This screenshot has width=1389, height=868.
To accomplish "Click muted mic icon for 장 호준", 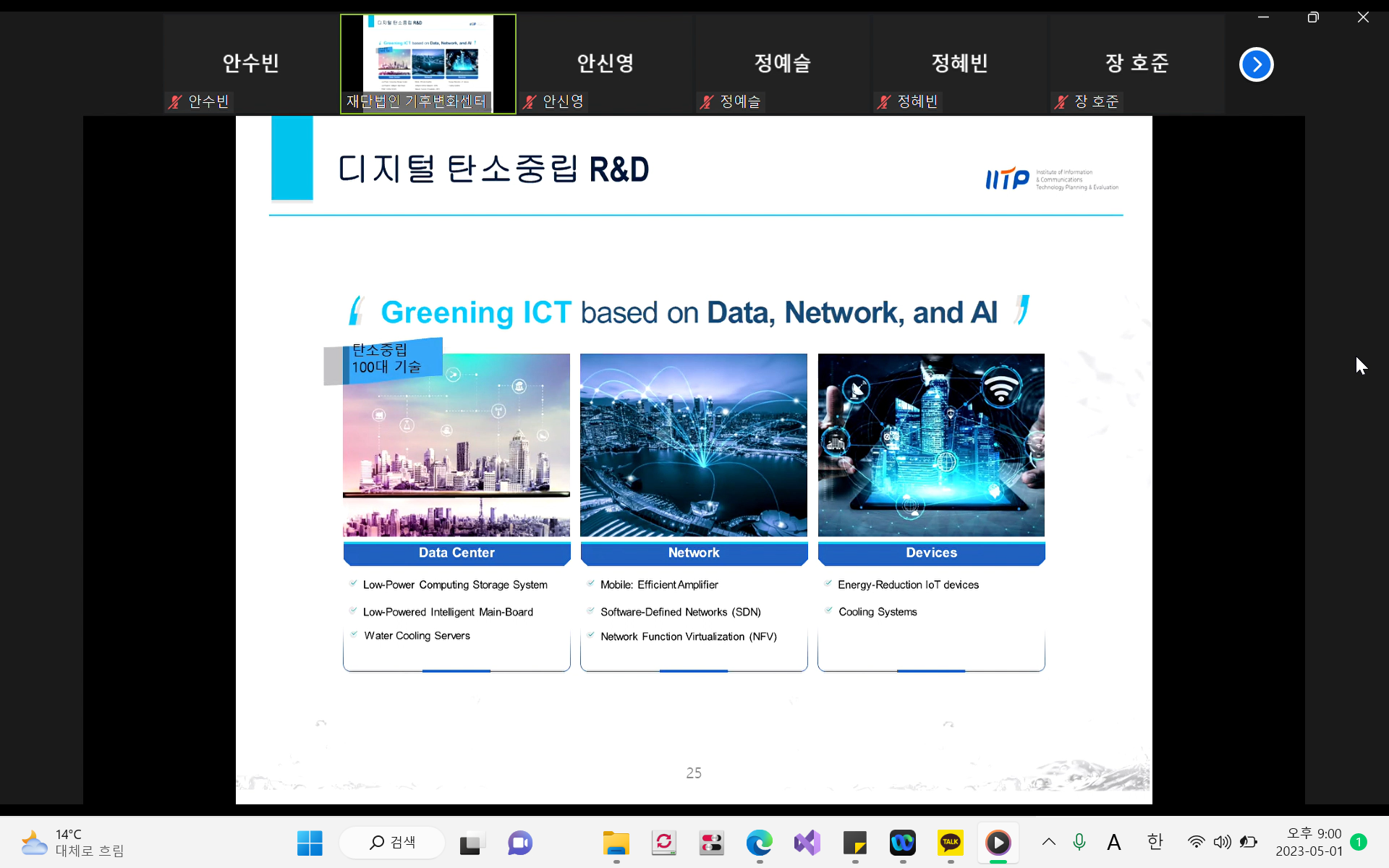I will tap(1061, 102).
